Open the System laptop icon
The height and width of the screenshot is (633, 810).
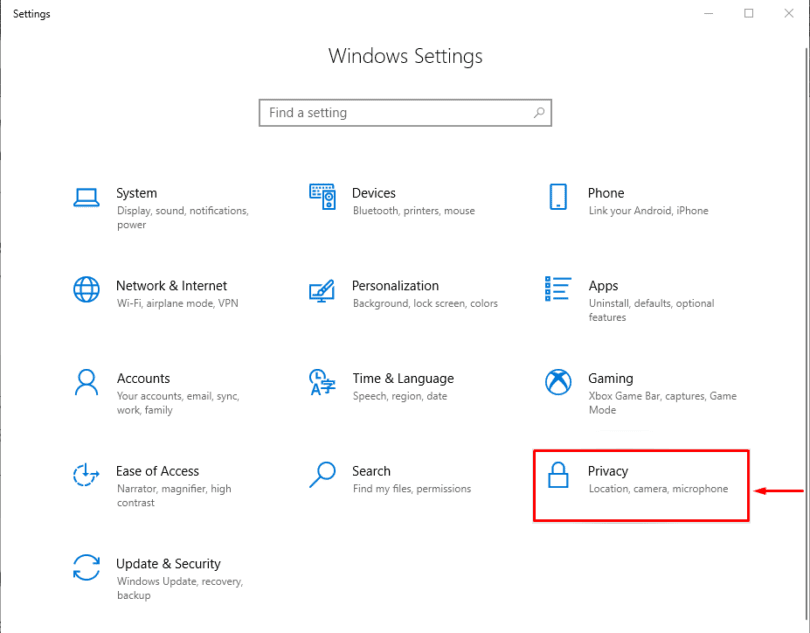[86, 197]
